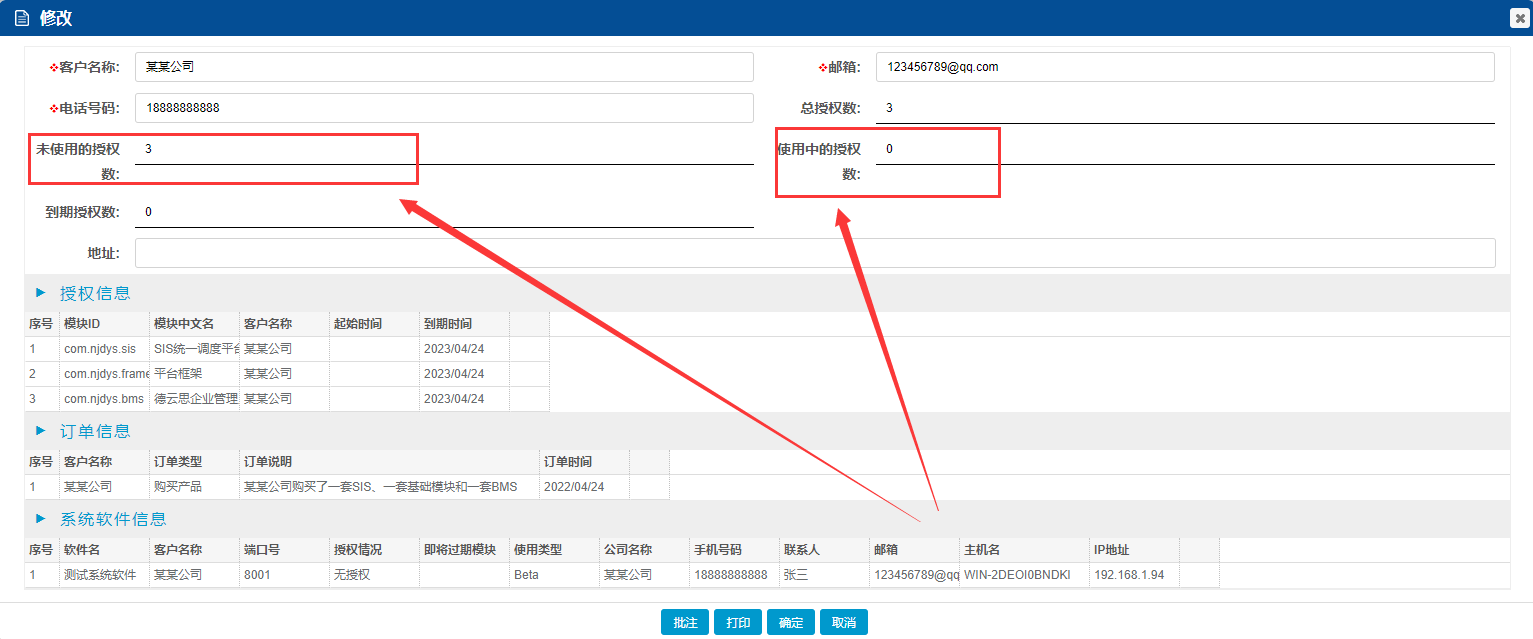1533x639 pixels.
Task: Close the 修改 dialog window
Action: tap(1520, 18)
